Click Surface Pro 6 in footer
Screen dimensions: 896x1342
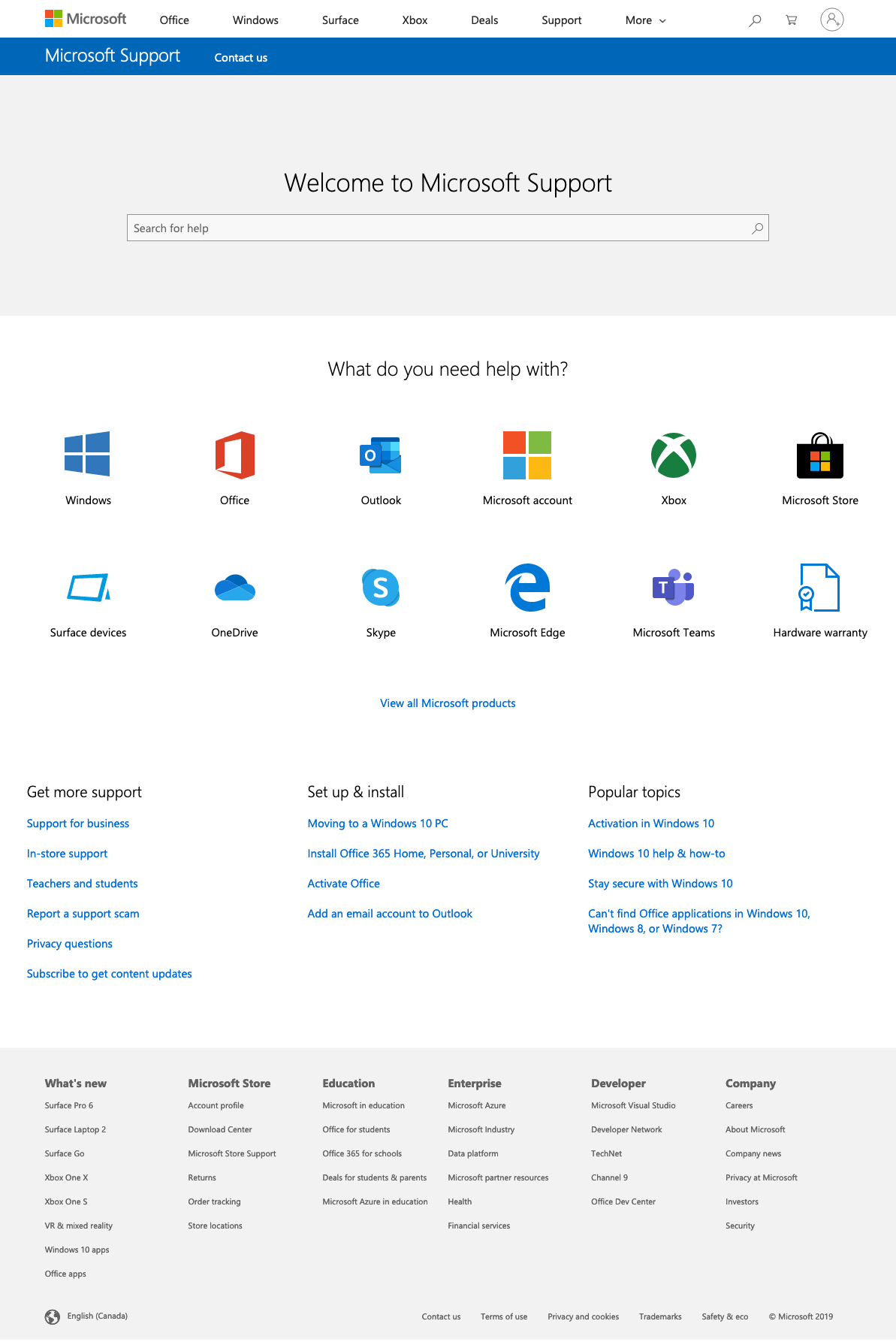tap(69, 1105)
